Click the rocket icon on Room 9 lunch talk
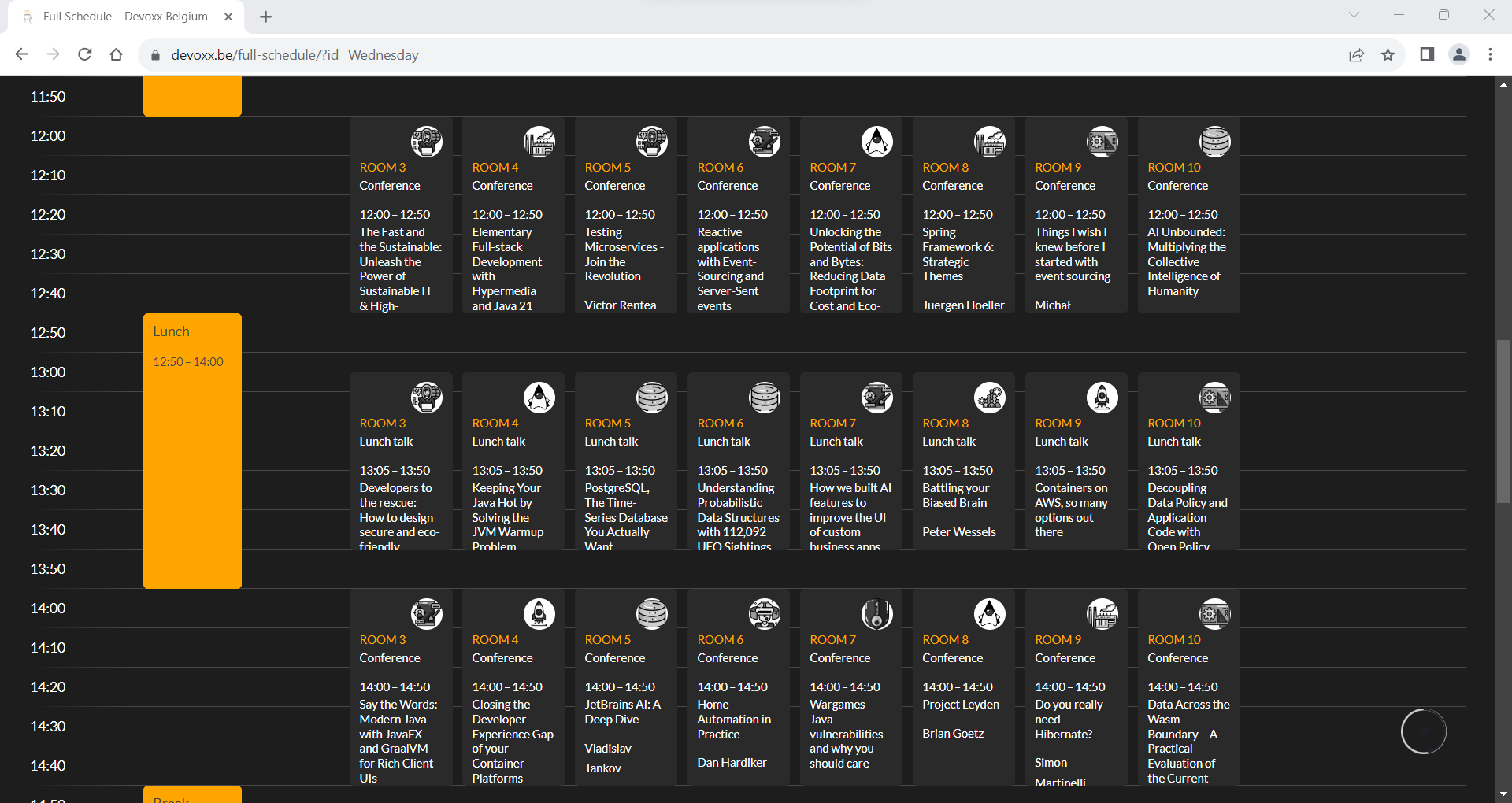 point(1102,398)
